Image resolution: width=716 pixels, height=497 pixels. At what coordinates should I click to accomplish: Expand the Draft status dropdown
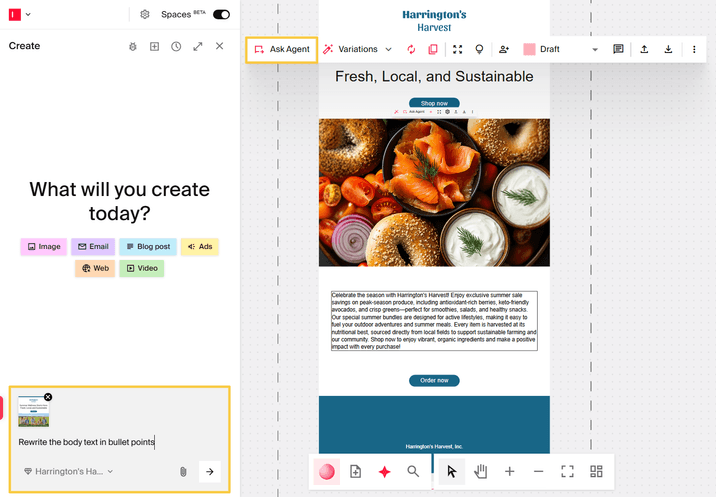click(x=594, y=49)
